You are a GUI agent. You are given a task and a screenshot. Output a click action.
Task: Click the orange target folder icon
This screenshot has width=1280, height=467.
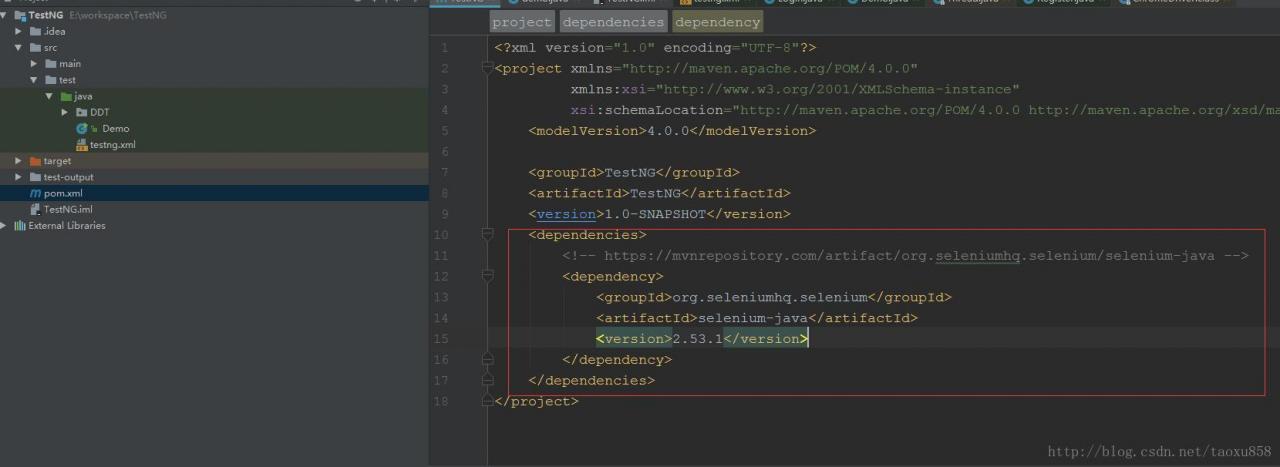[35, 161]
